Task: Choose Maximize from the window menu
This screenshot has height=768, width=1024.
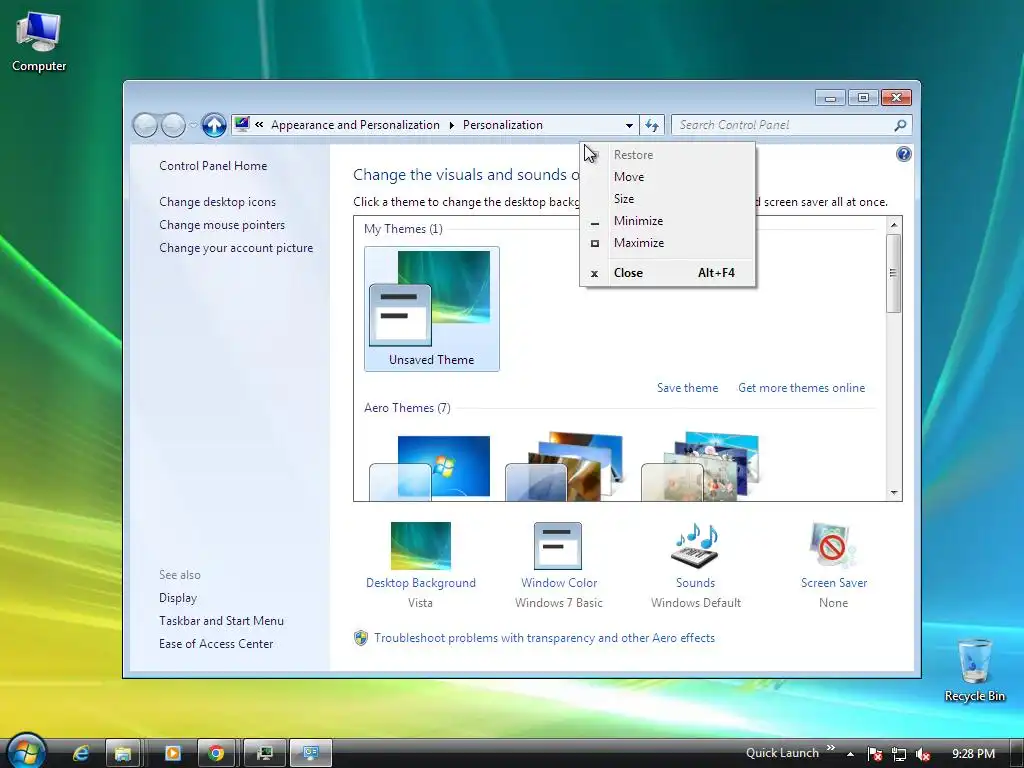Action: click(667, 243)
